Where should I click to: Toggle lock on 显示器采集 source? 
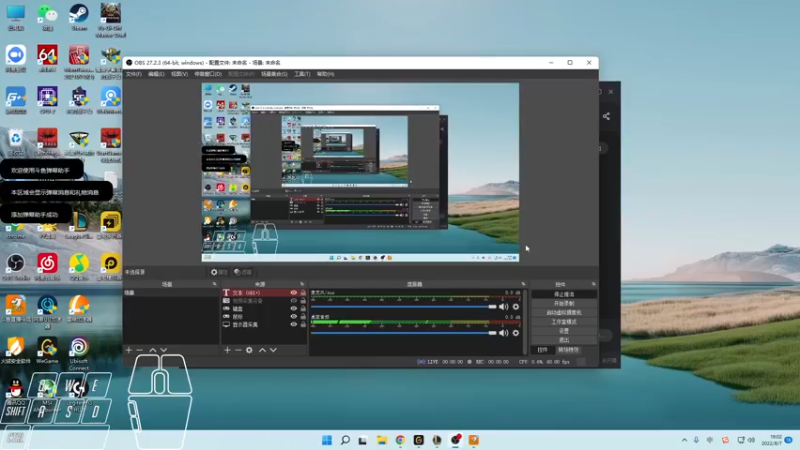(x=303, y=324)
